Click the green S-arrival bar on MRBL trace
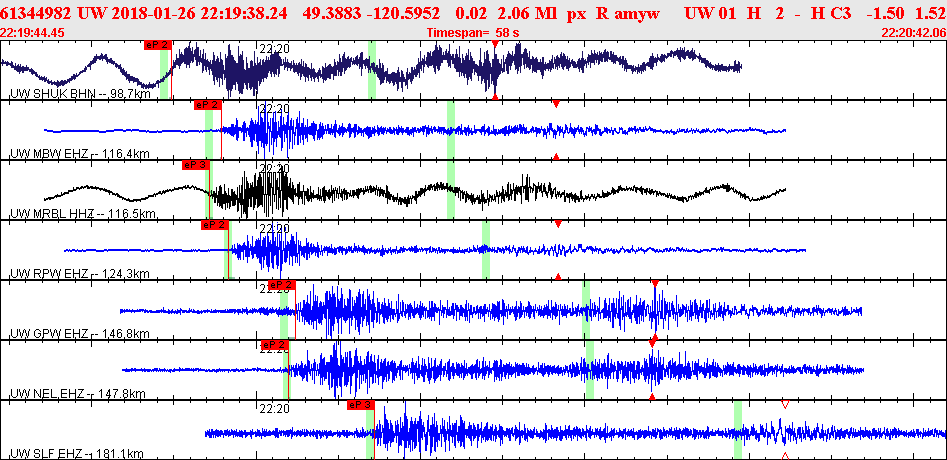The height and width of the screenshot is (460, 947). tap(451, 190)
